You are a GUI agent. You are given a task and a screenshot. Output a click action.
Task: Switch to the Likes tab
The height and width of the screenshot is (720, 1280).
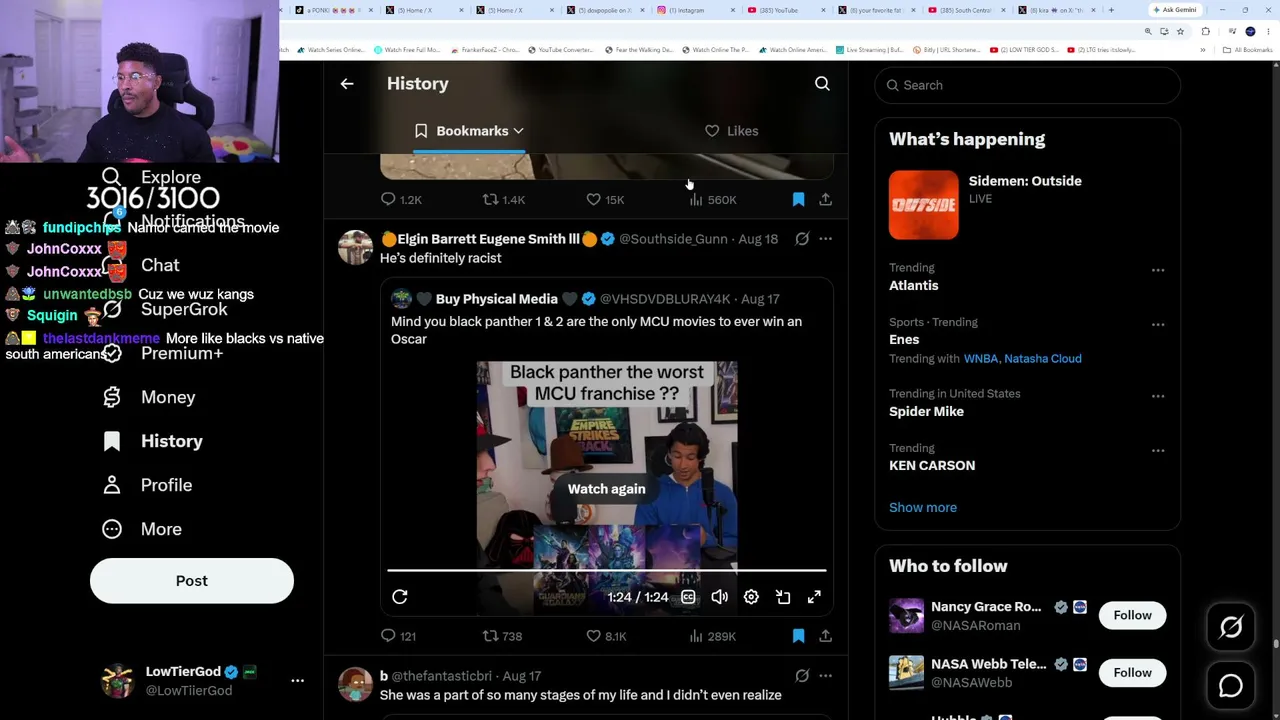click(x=732, y=131)
